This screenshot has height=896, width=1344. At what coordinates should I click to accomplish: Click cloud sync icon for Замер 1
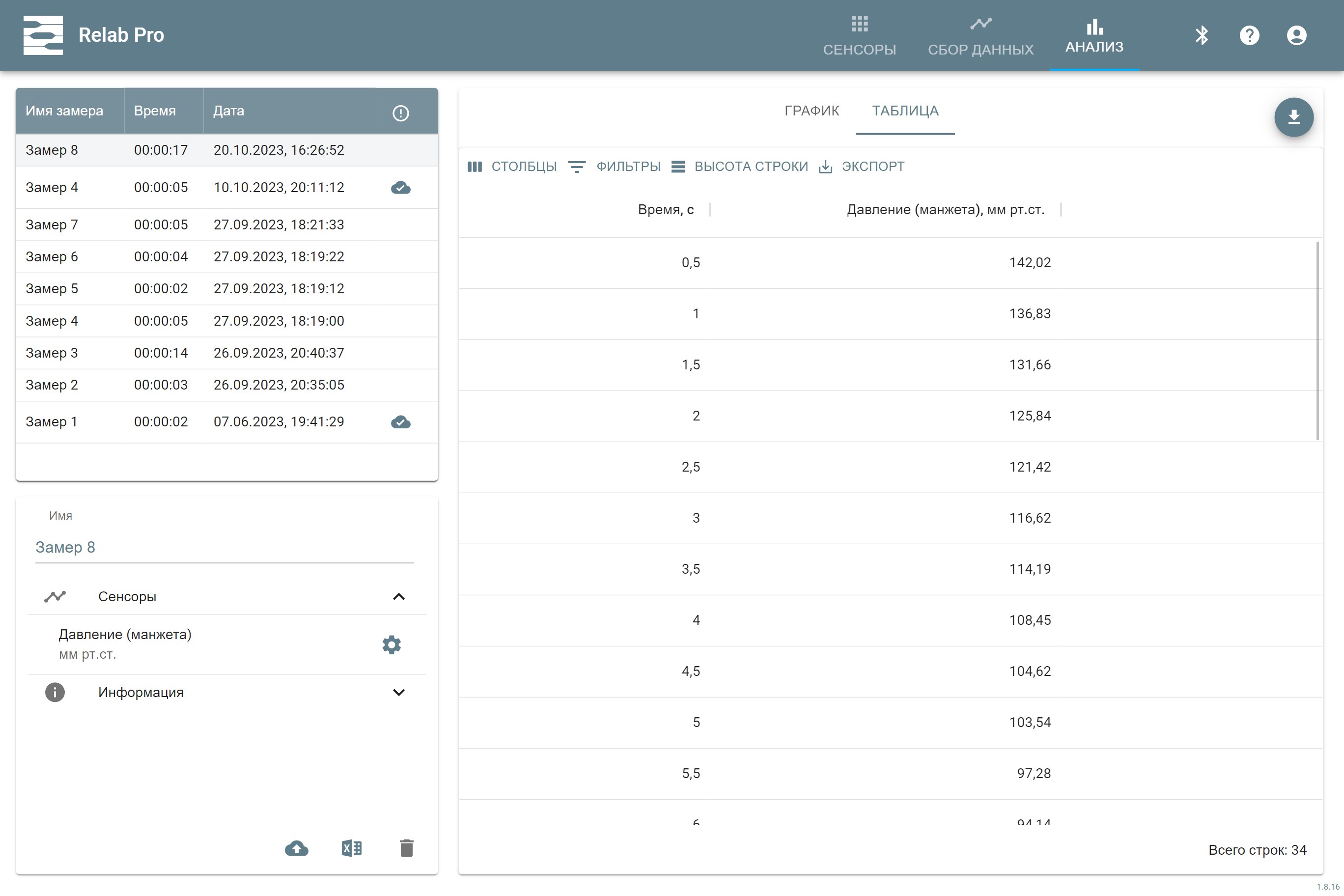(400, 421)
